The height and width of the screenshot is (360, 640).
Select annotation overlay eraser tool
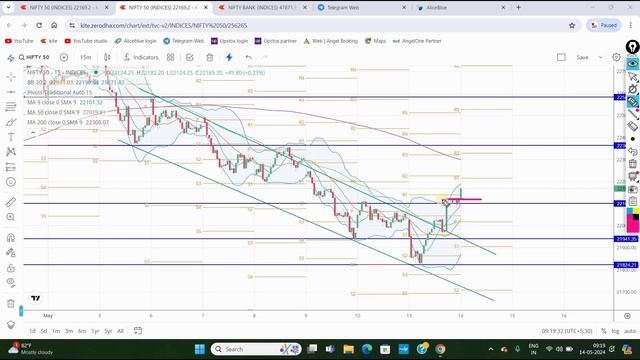tap(633, 126)
